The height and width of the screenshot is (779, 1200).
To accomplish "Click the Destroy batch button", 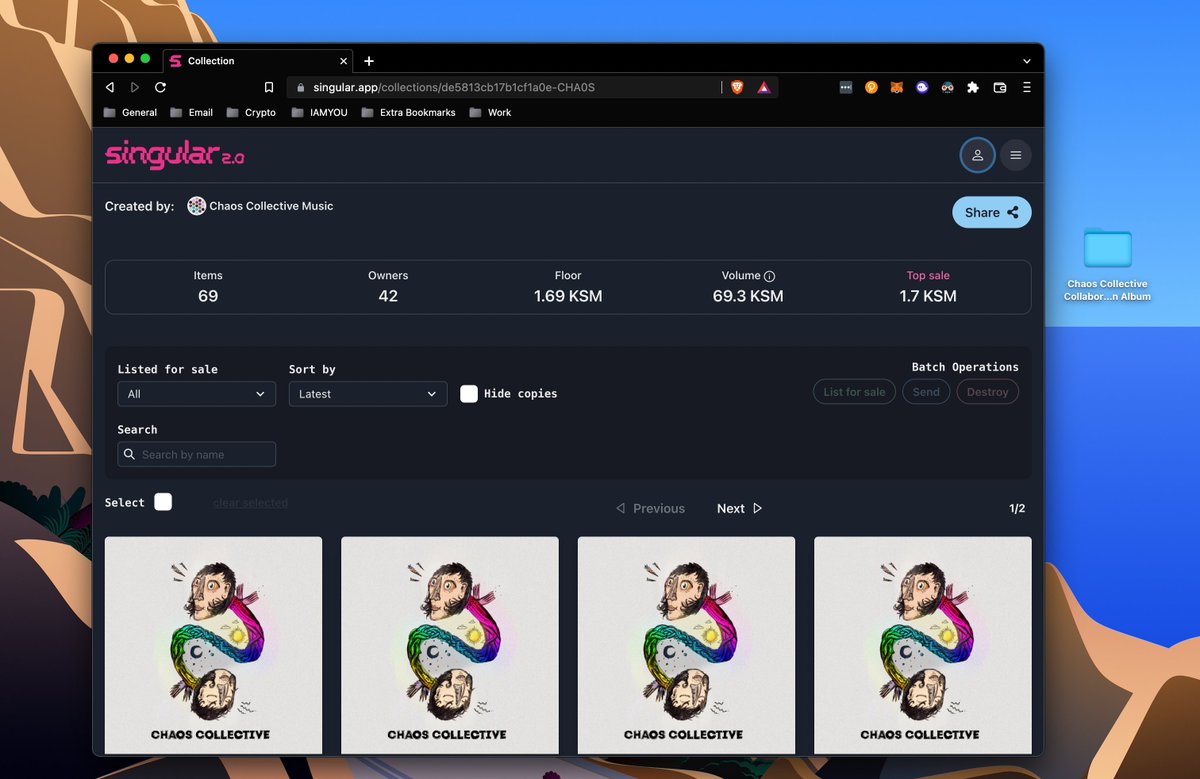I will (987, 392).
